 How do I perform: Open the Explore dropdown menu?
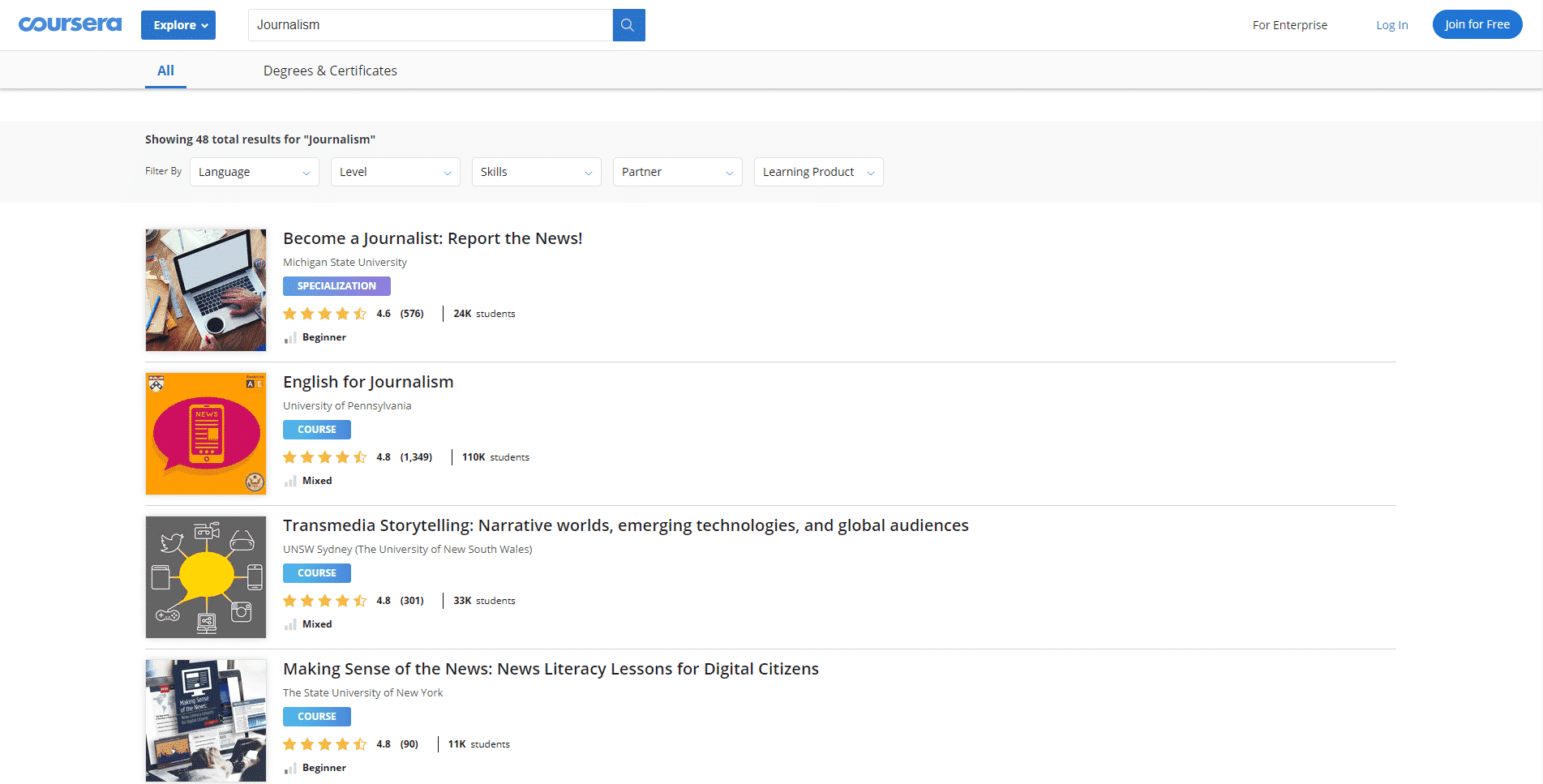(x=178, y=25)
